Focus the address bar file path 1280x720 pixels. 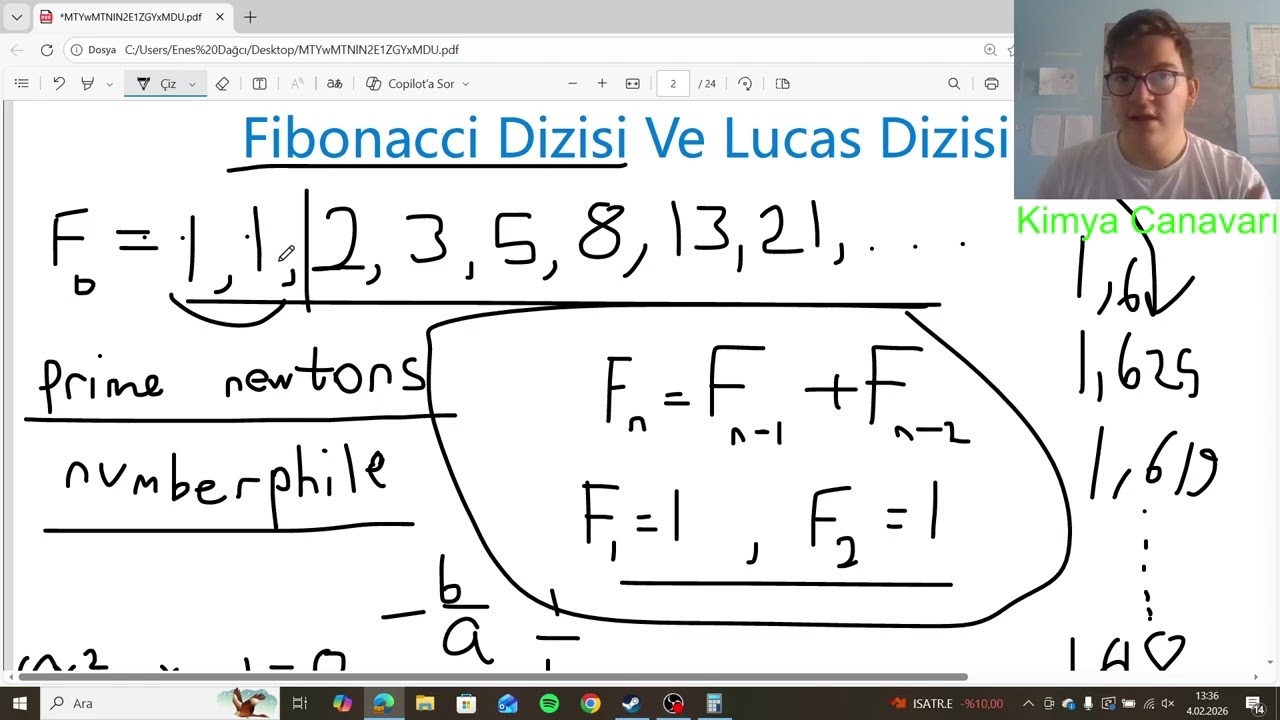tap(291, 49)
